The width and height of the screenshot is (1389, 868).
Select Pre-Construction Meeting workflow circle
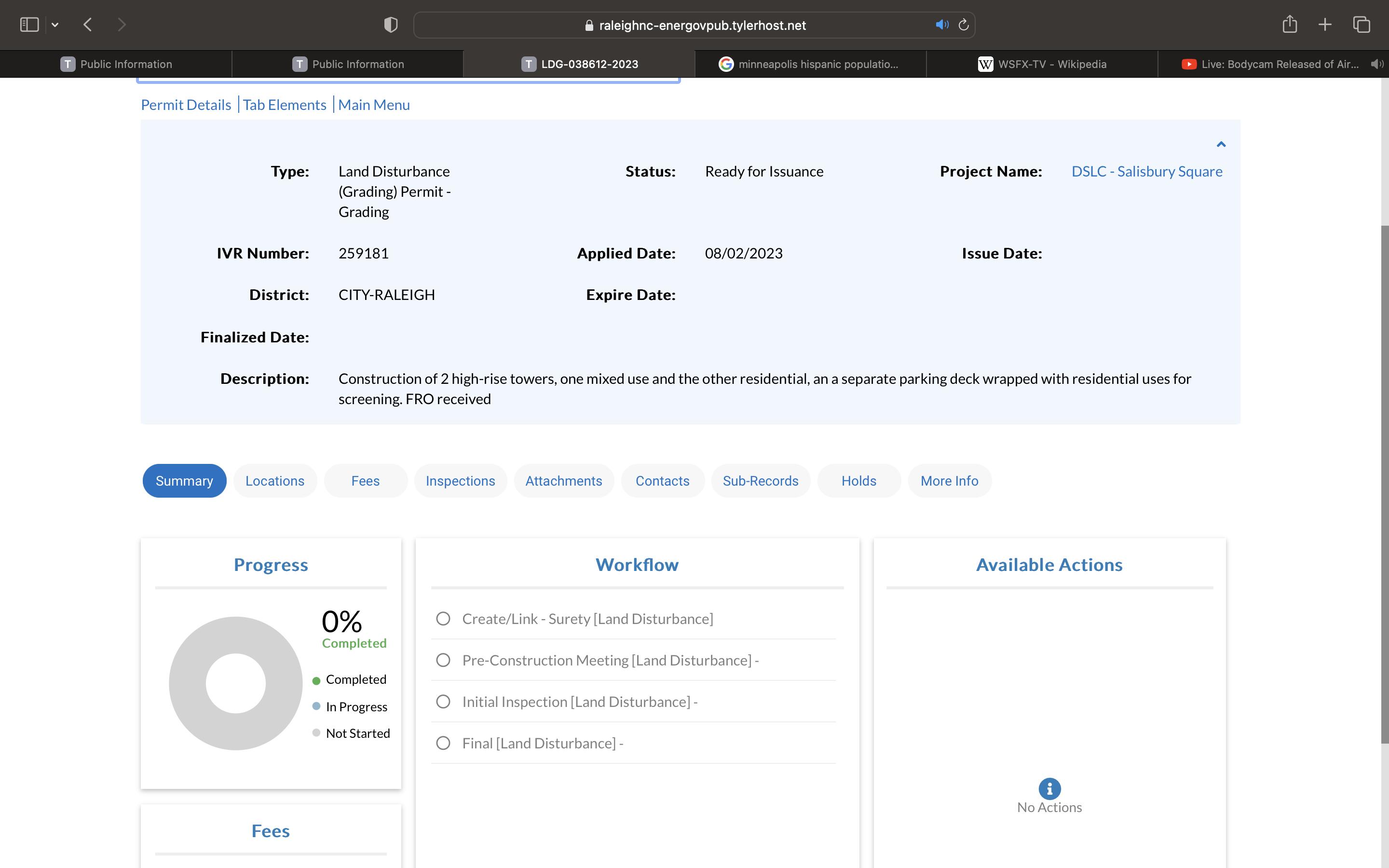pos(443,660)
